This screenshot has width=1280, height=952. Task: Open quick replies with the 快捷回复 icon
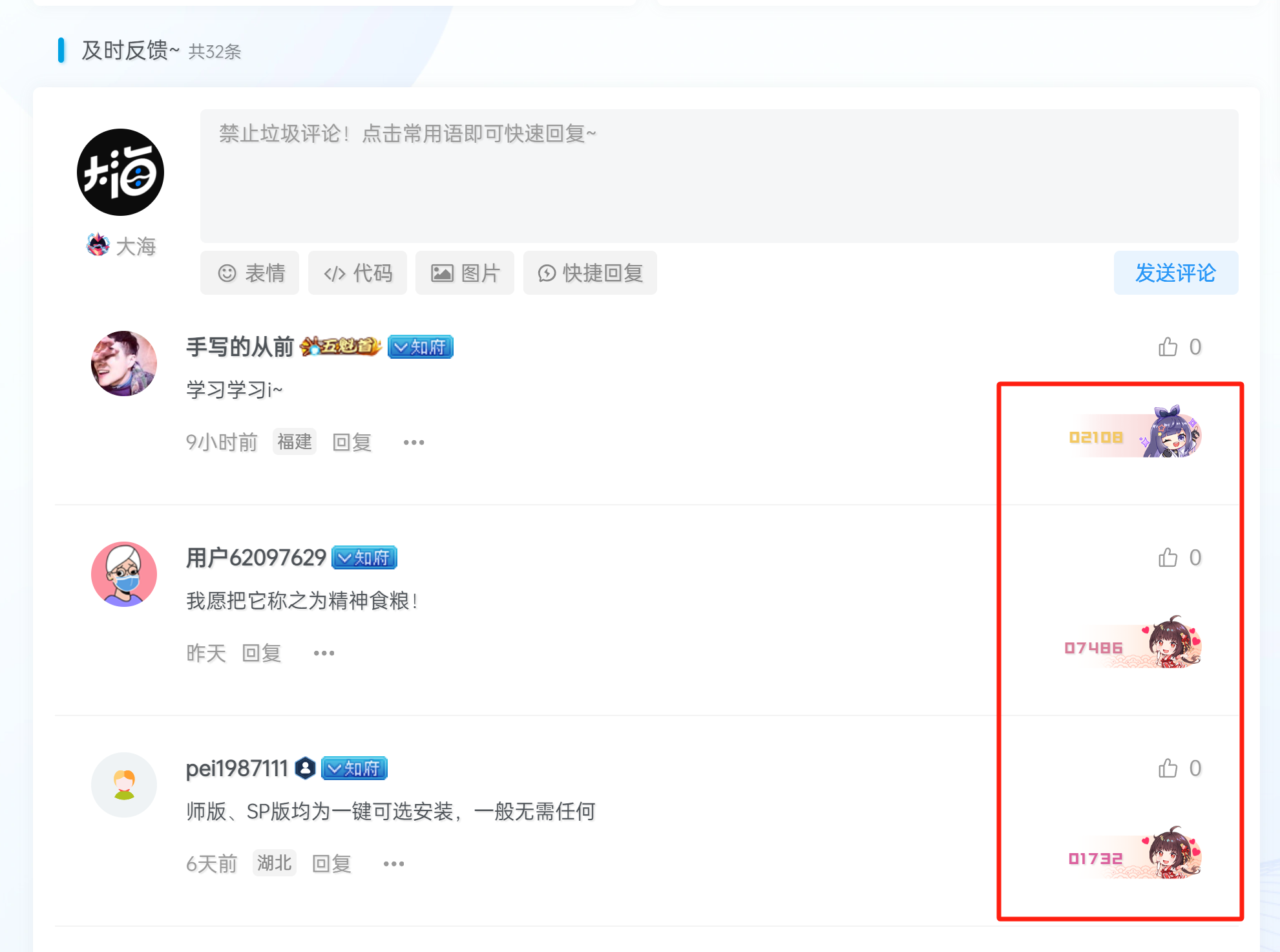tap(589, 273)
